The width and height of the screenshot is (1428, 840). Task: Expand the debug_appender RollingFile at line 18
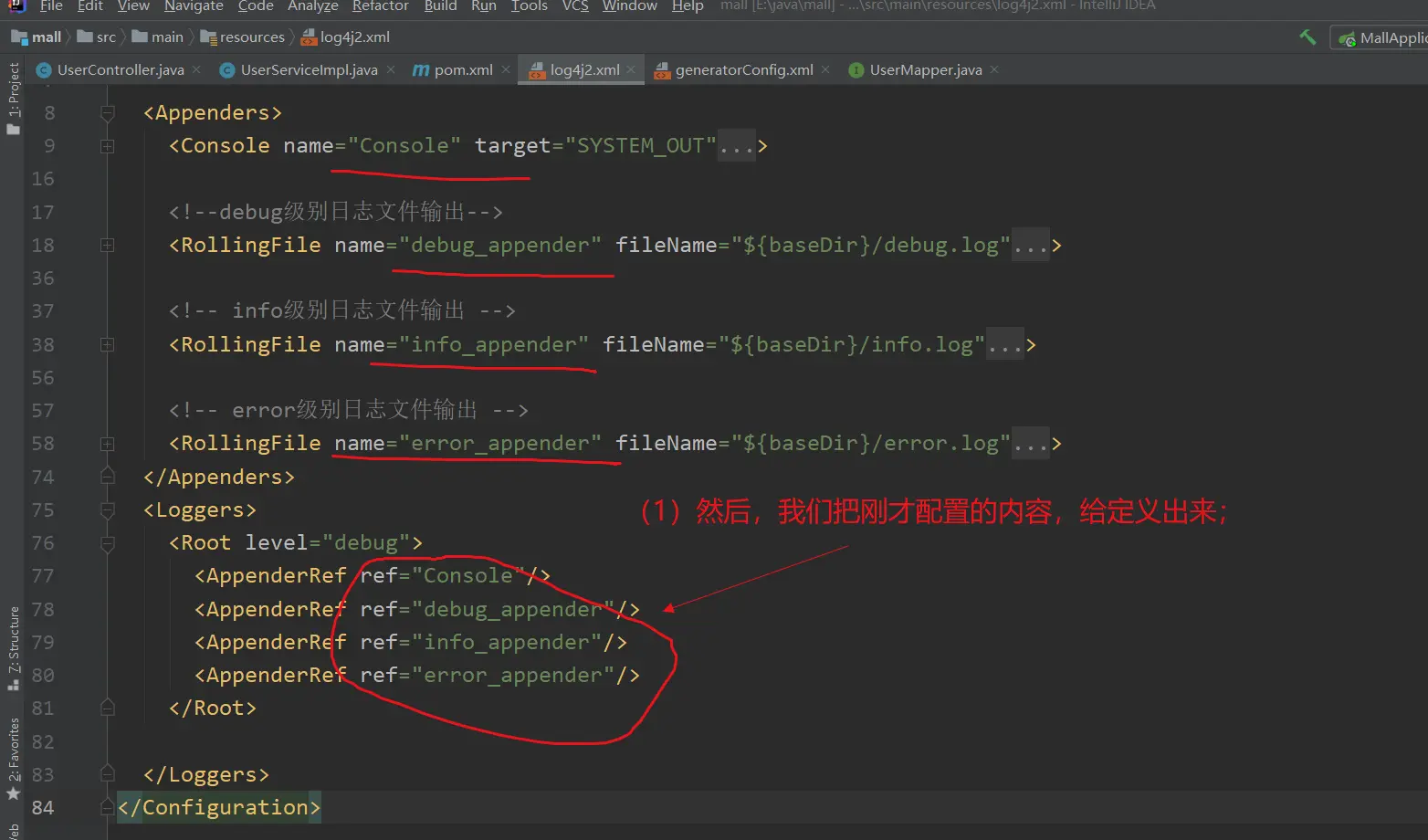point(107,246)
